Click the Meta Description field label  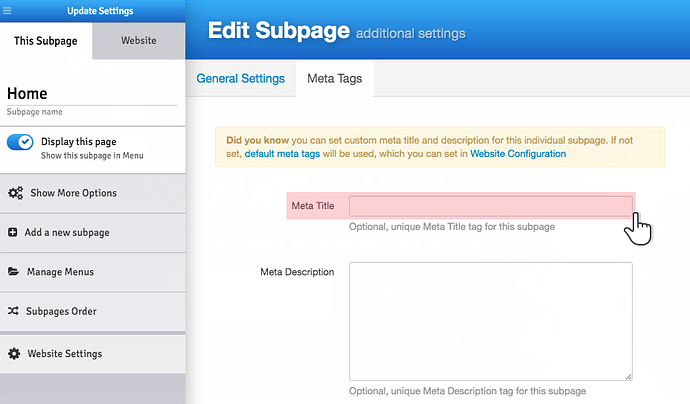(297, 271)
